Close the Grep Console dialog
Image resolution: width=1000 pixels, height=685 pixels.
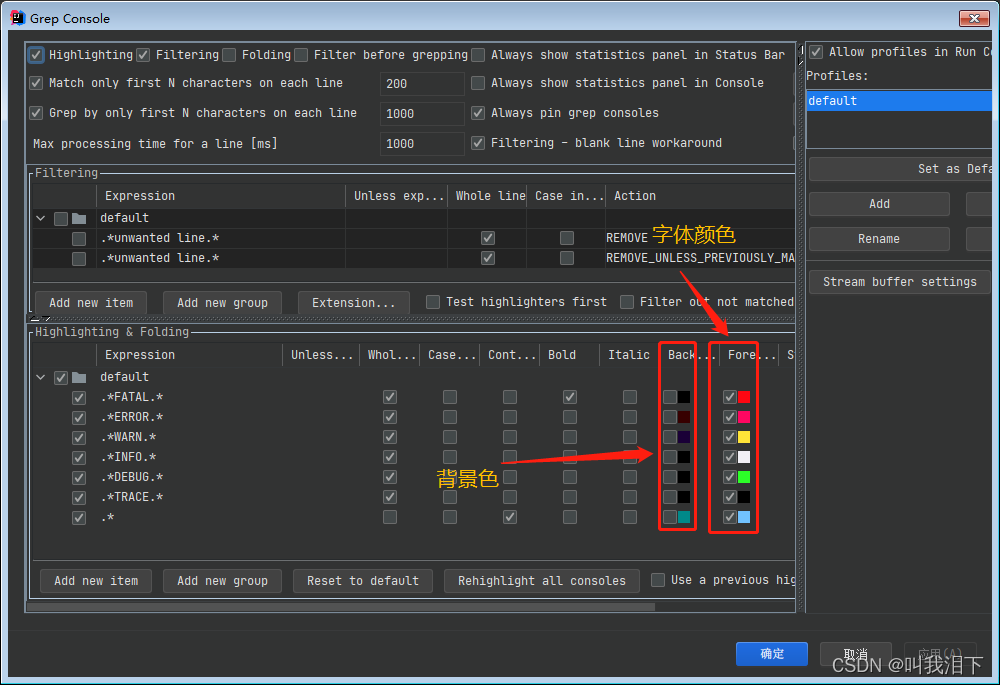click(974, 18)
